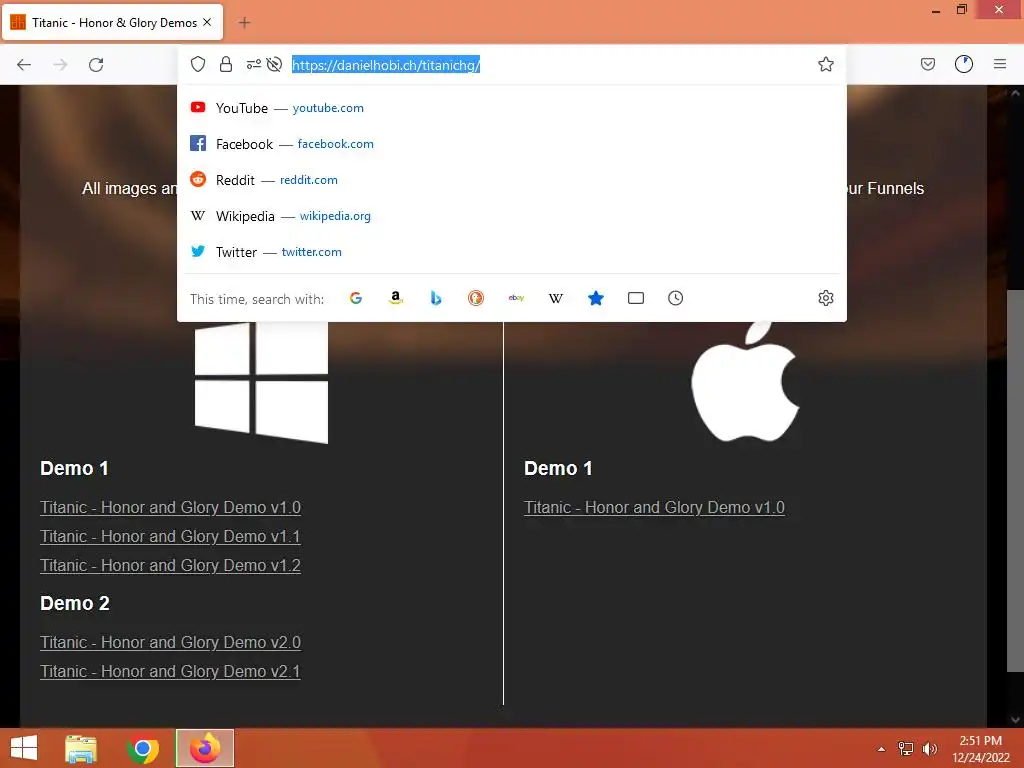This screenshot has width=1024, height=768.
Task: Search bookmarks using the blue star icon
Action: [596, 298]
